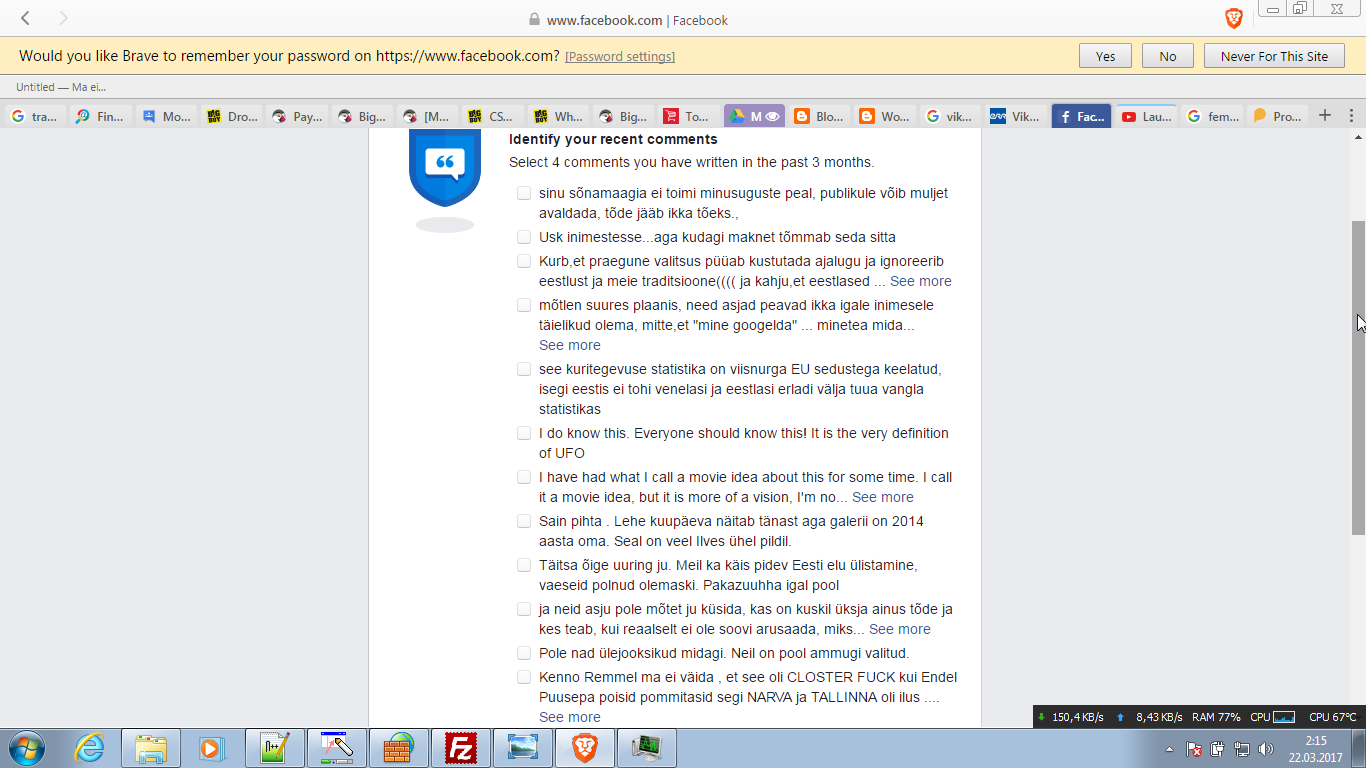The width and height of the screenshot is (1366, 768).
Task: Switch to the YouTube 'Lau...' tab
Action: pos(1146,116)
